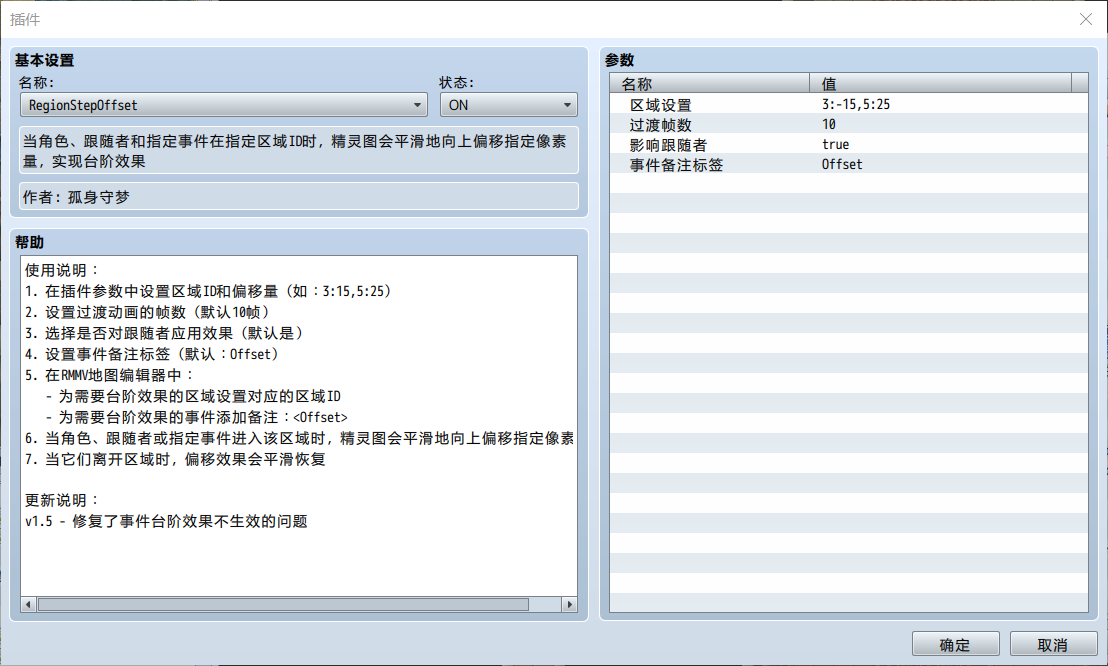
Task: Click help line 3 about 跟随者应用效果
Action: [x=165, y=333]
